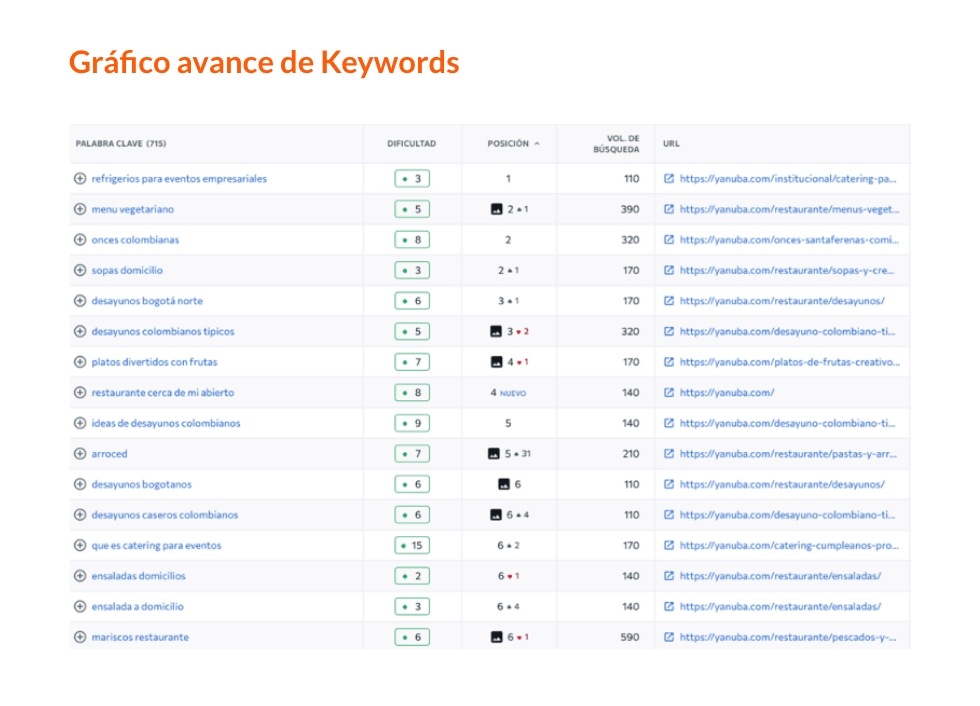Open URL link https://yanuba.com/
Viewport: 980px width, 706px height.
(x=727, y=392)
